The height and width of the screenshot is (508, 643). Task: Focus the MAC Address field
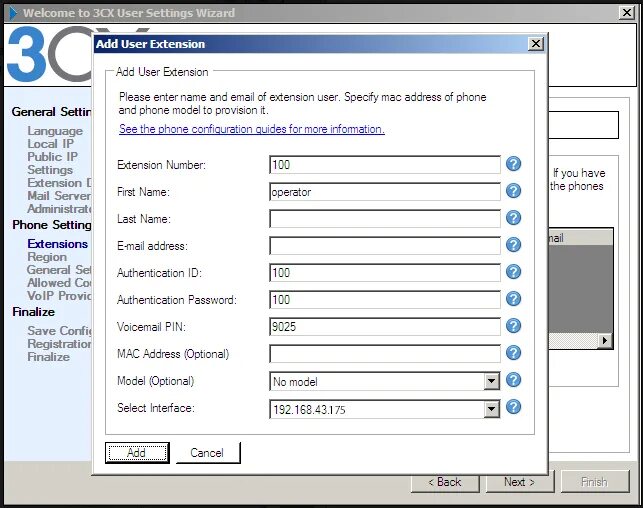tap(385, 354)
